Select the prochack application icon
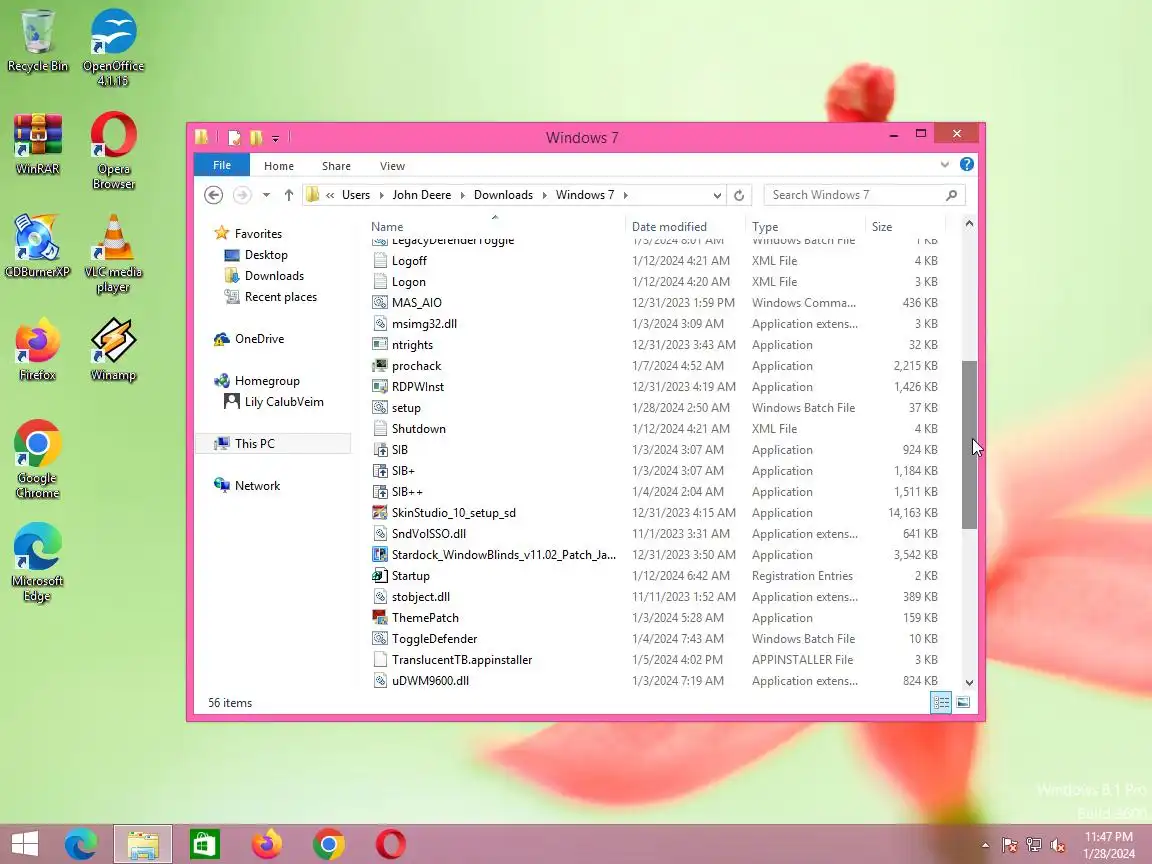Screen dimensions: 1152x864 pyautogui.click(x=379, y=366)
